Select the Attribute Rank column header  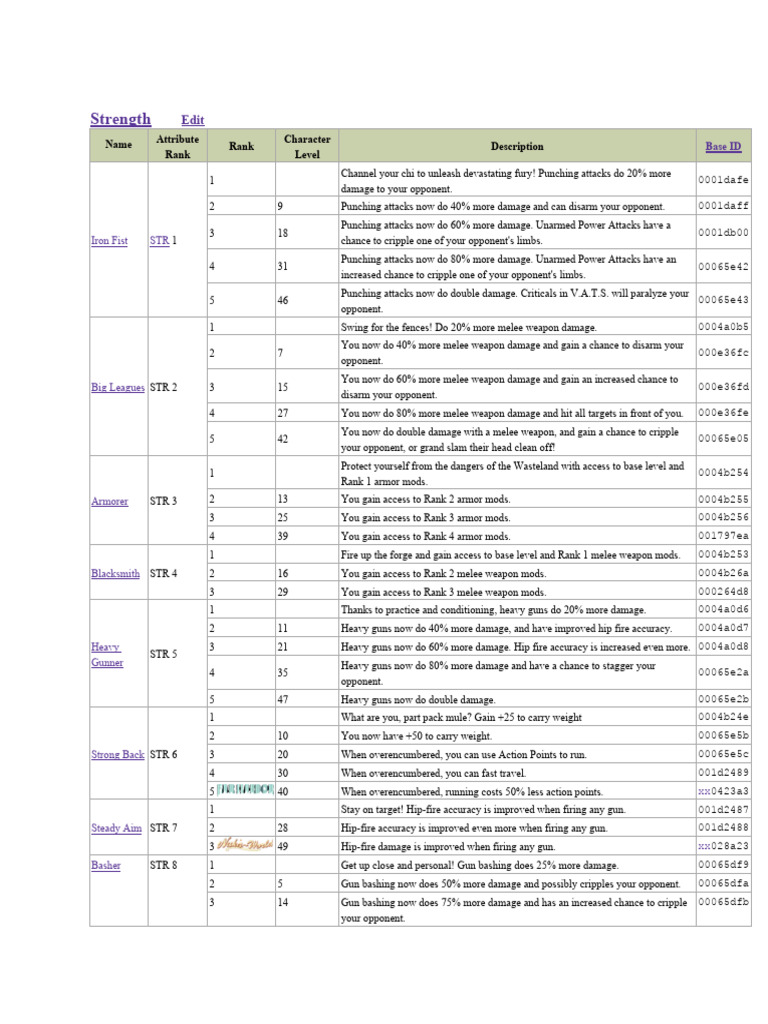point(178,145)
